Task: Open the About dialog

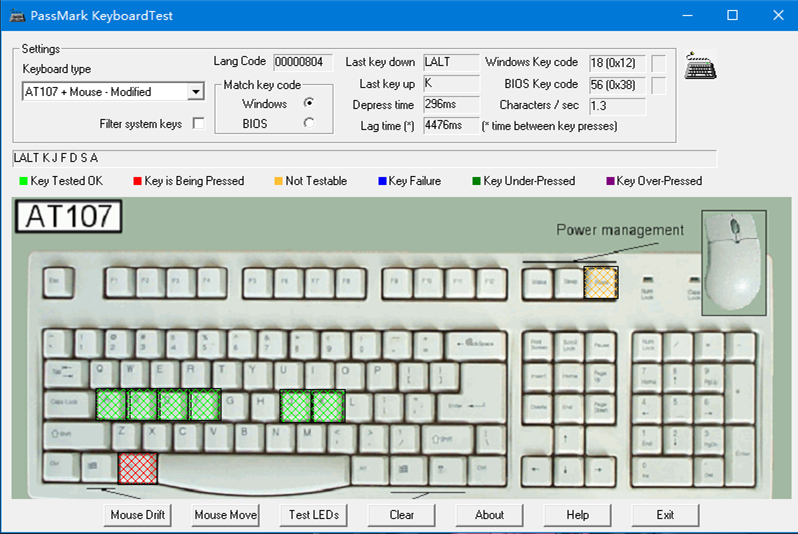Action: (x=489, y=515)
